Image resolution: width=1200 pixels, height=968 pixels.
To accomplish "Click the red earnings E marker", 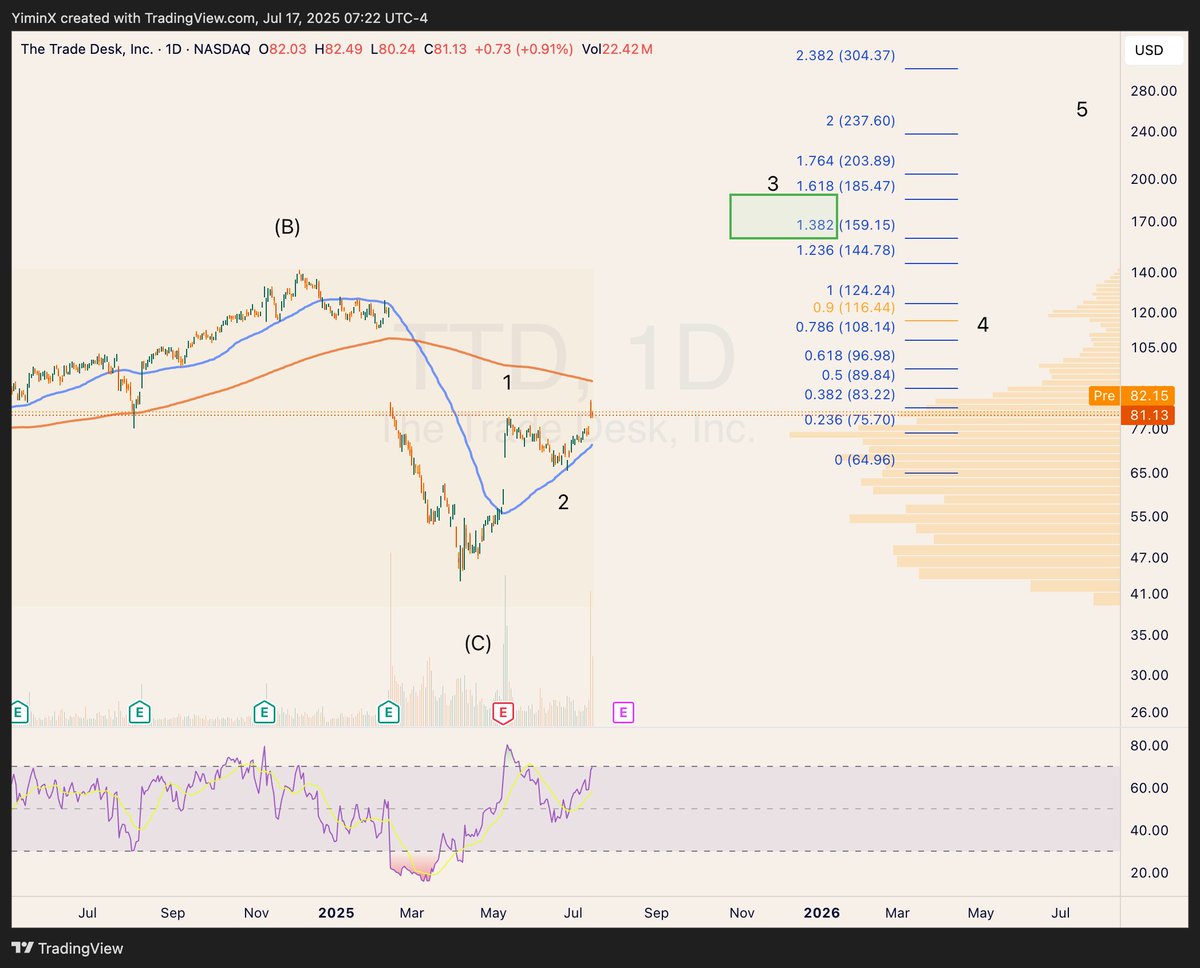I will tap(503, 712).
